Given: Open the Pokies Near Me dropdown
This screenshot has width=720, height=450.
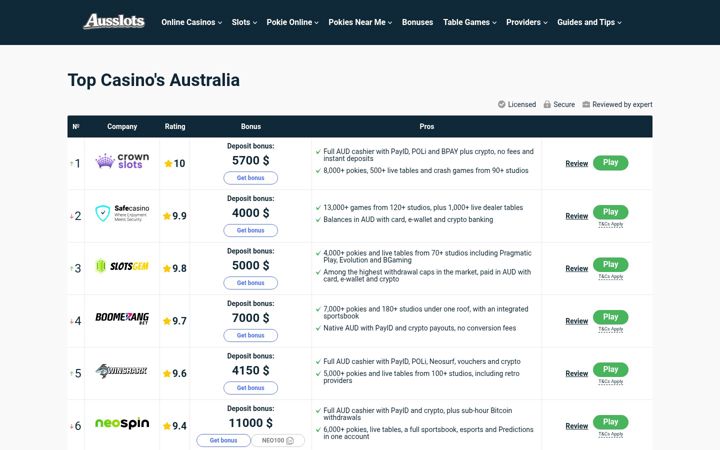Looking at the screenshot, I should click(360, 22).
